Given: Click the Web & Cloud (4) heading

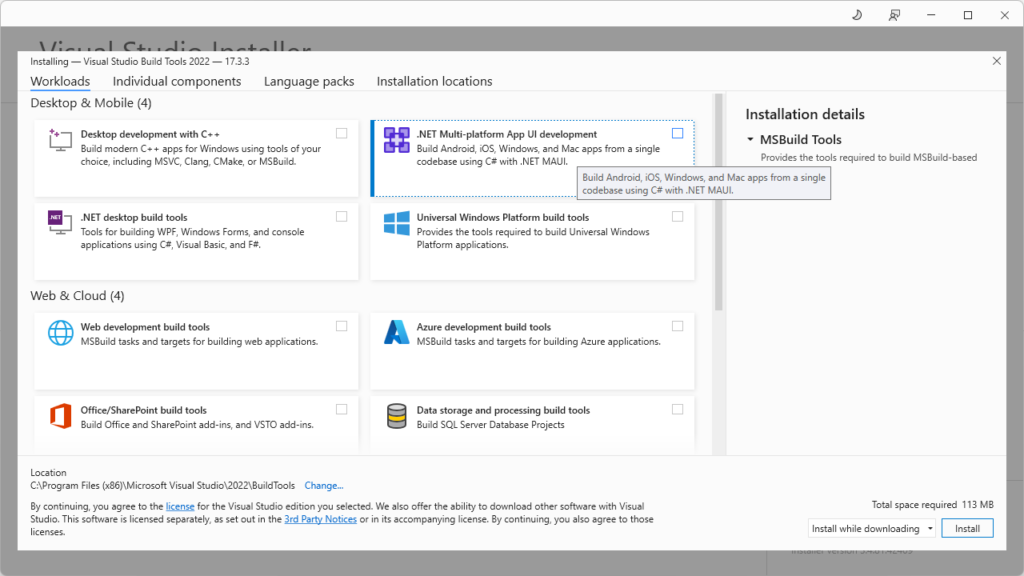Looking at the screenshot, I should (x=77, y=296).
